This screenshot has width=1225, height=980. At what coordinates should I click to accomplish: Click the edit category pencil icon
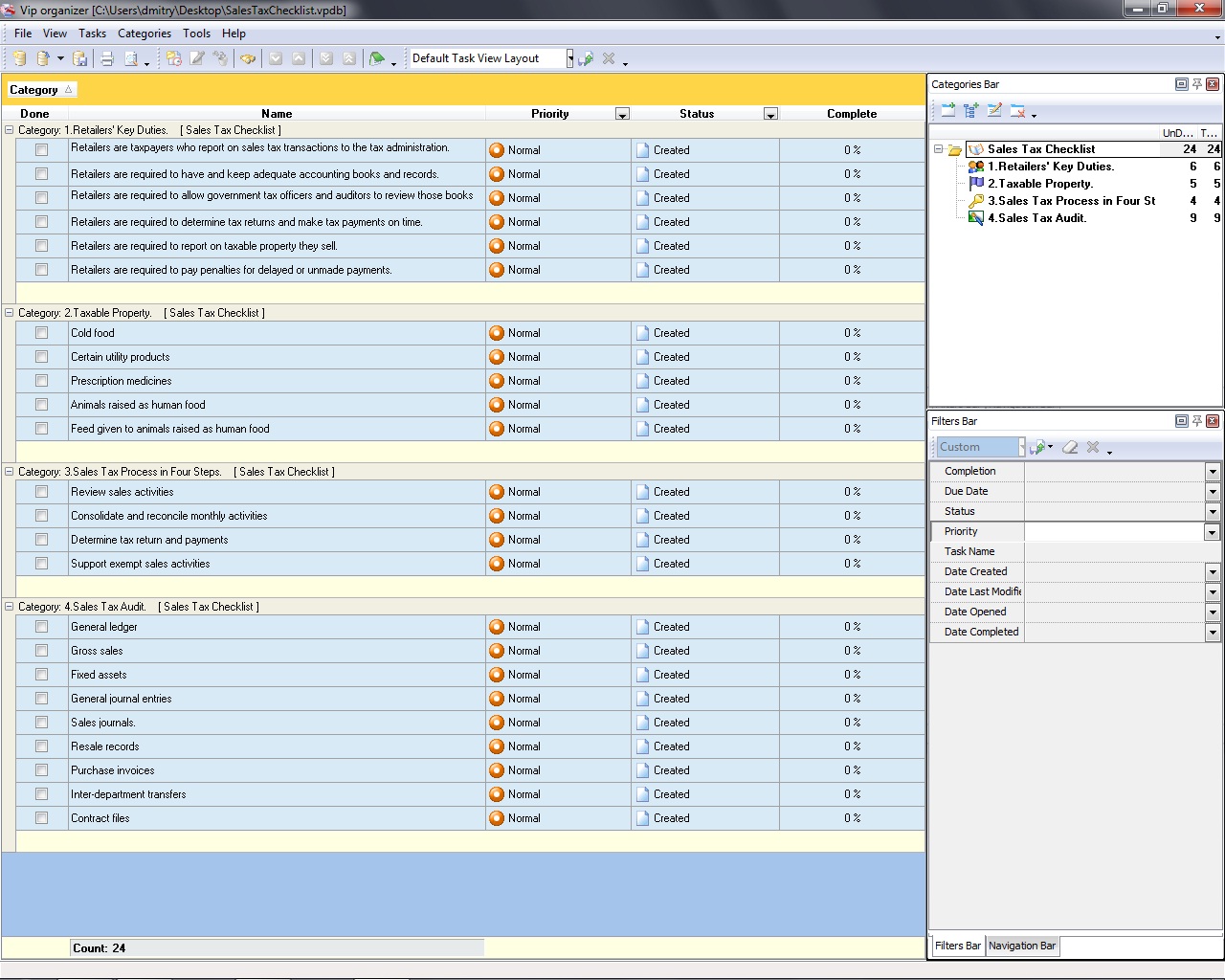(x=994, y=111)
